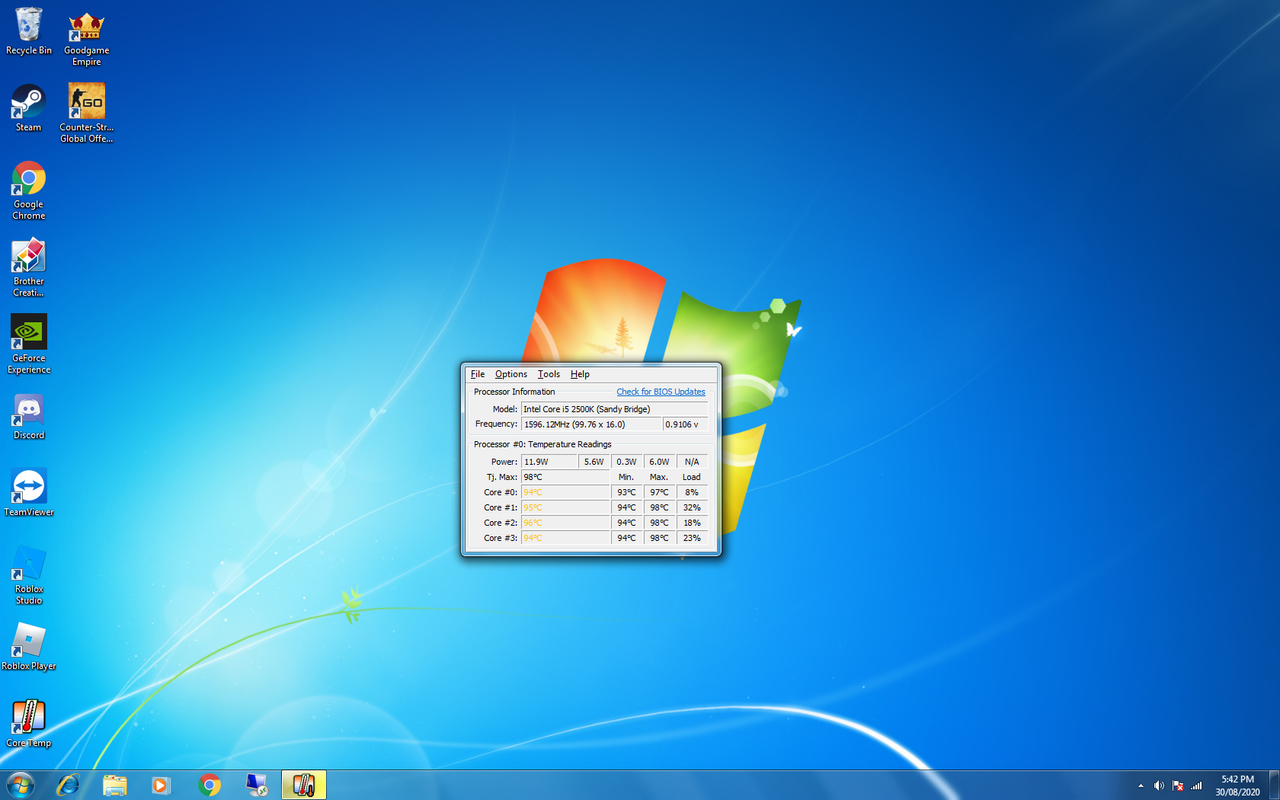Image resolution: width=1280 pixels, height=800 pixels.
Task: Open the Help menu in Core Temp
Action: tap(580, 374)
